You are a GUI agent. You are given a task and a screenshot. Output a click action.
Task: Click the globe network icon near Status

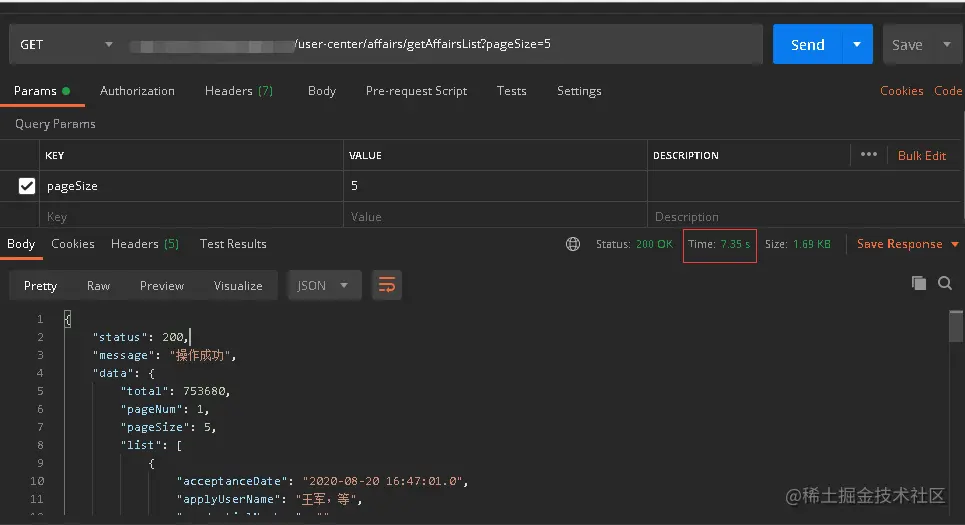573,244
